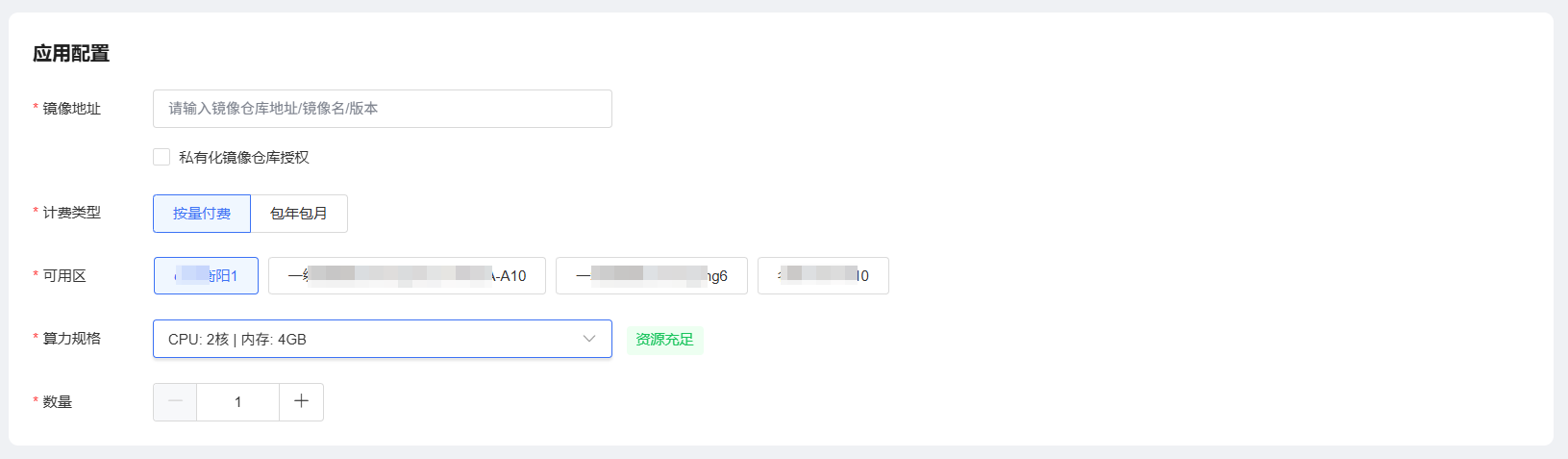
Task: Select 按量付费 billing type
Action: (x=202, y=214)
